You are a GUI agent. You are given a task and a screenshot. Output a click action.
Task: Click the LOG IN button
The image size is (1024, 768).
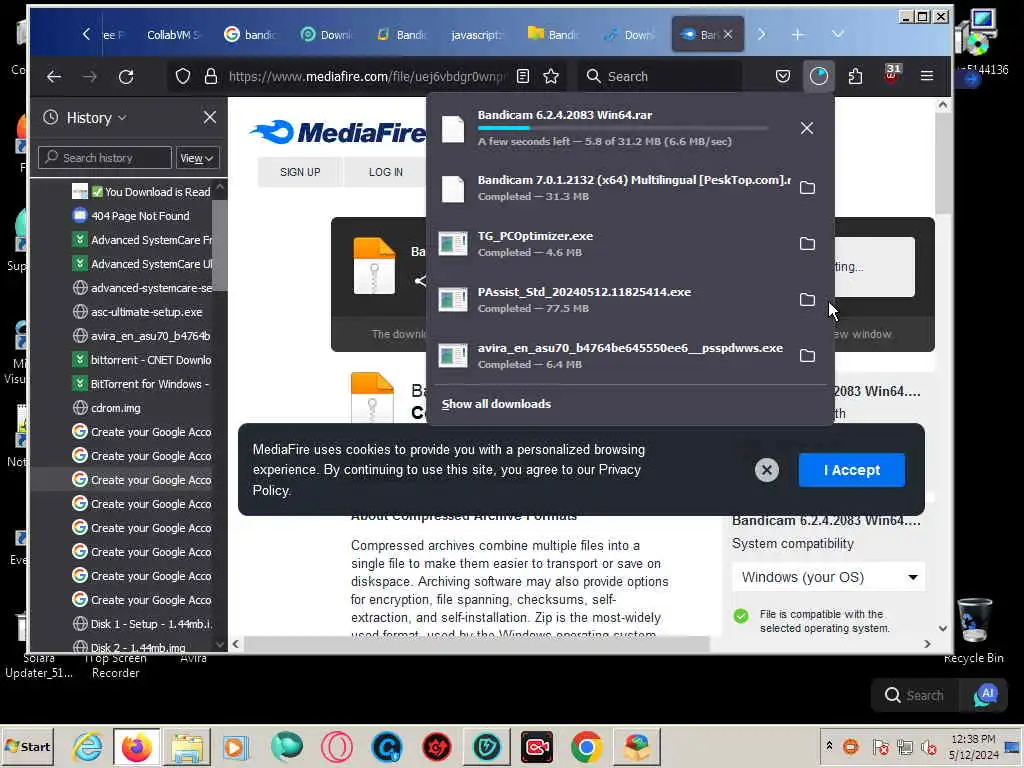click(x=385, y=172)
